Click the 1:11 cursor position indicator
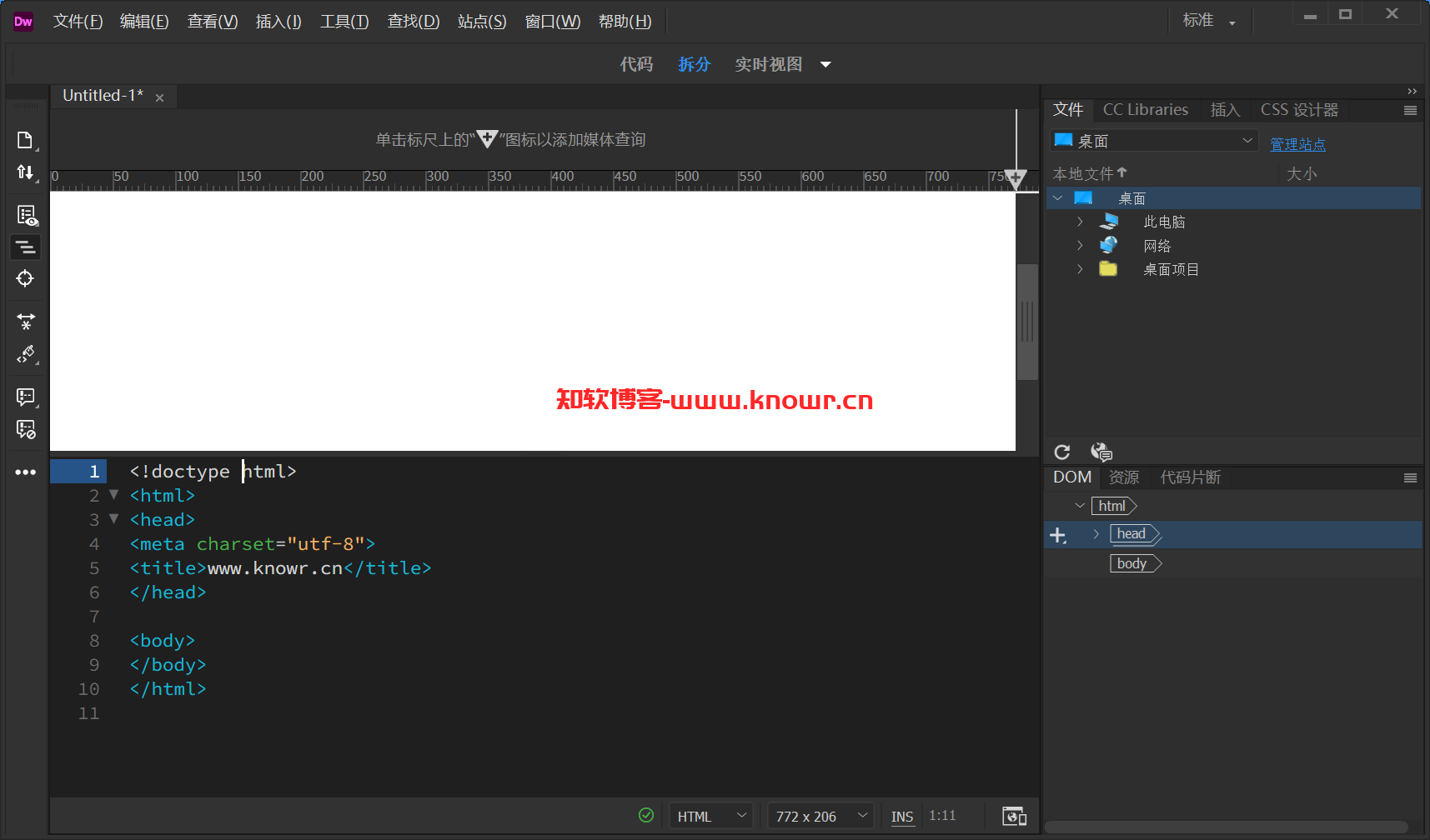The height and width of the screenshot is (840, 1430). click(x=942, y=816)
